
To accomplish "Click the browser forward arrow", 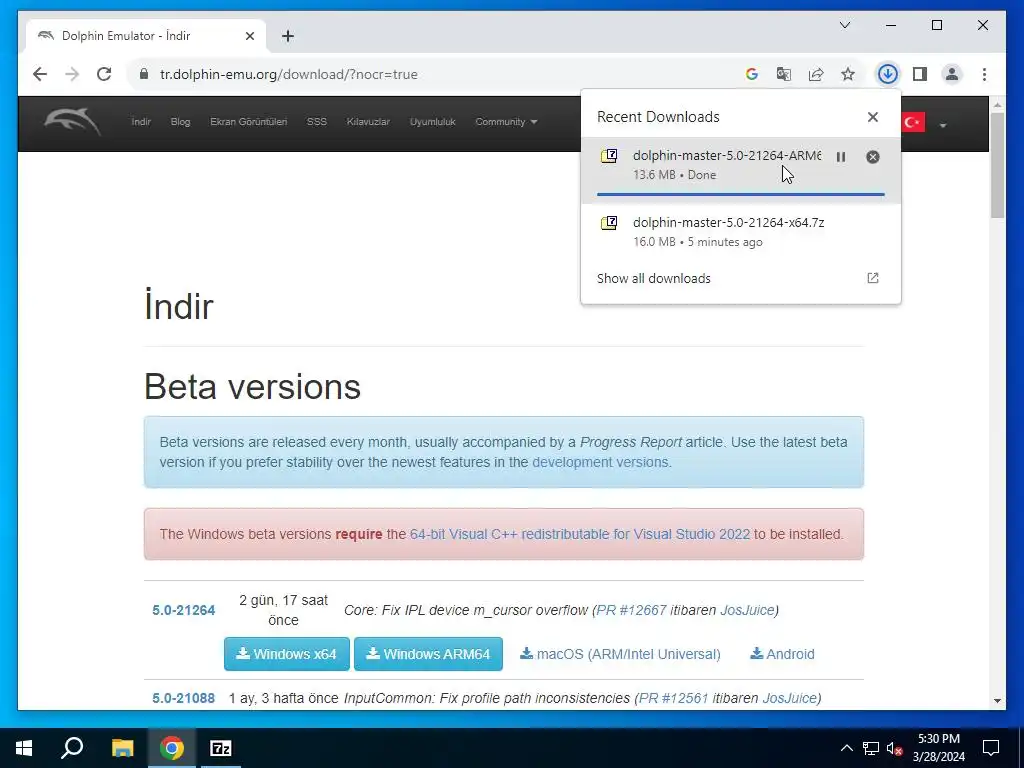I will coord(72,74).
